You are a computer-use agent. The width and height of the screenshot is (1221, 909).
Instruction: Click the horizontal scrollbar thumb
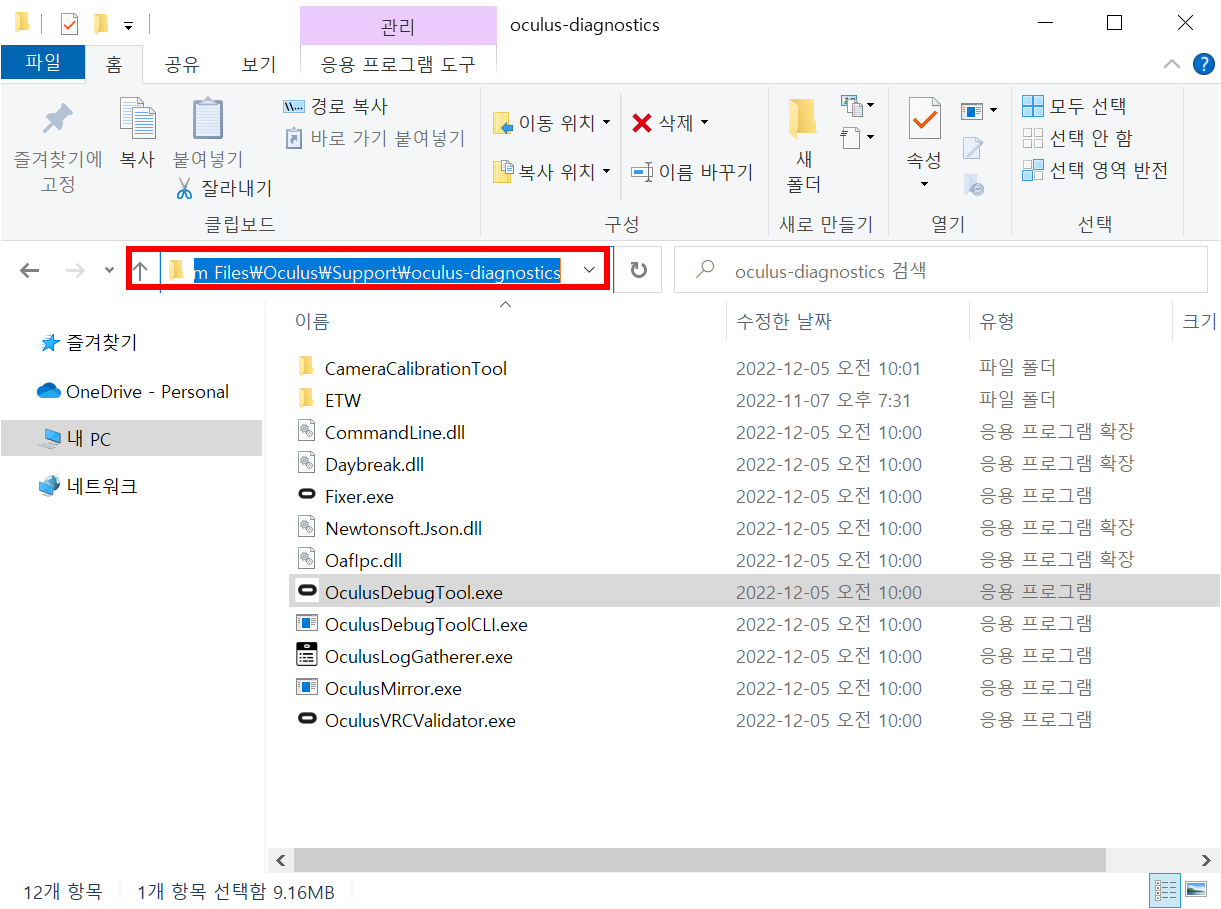[700, 860]
